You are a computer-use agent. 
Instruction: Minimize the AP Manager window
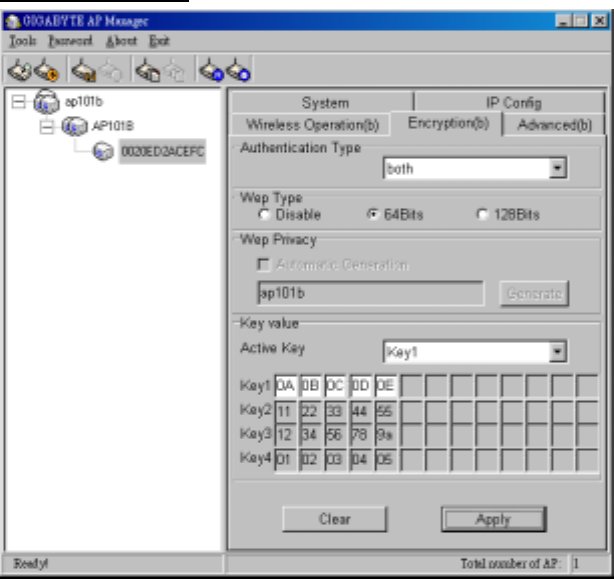click(x=563, y=20)
